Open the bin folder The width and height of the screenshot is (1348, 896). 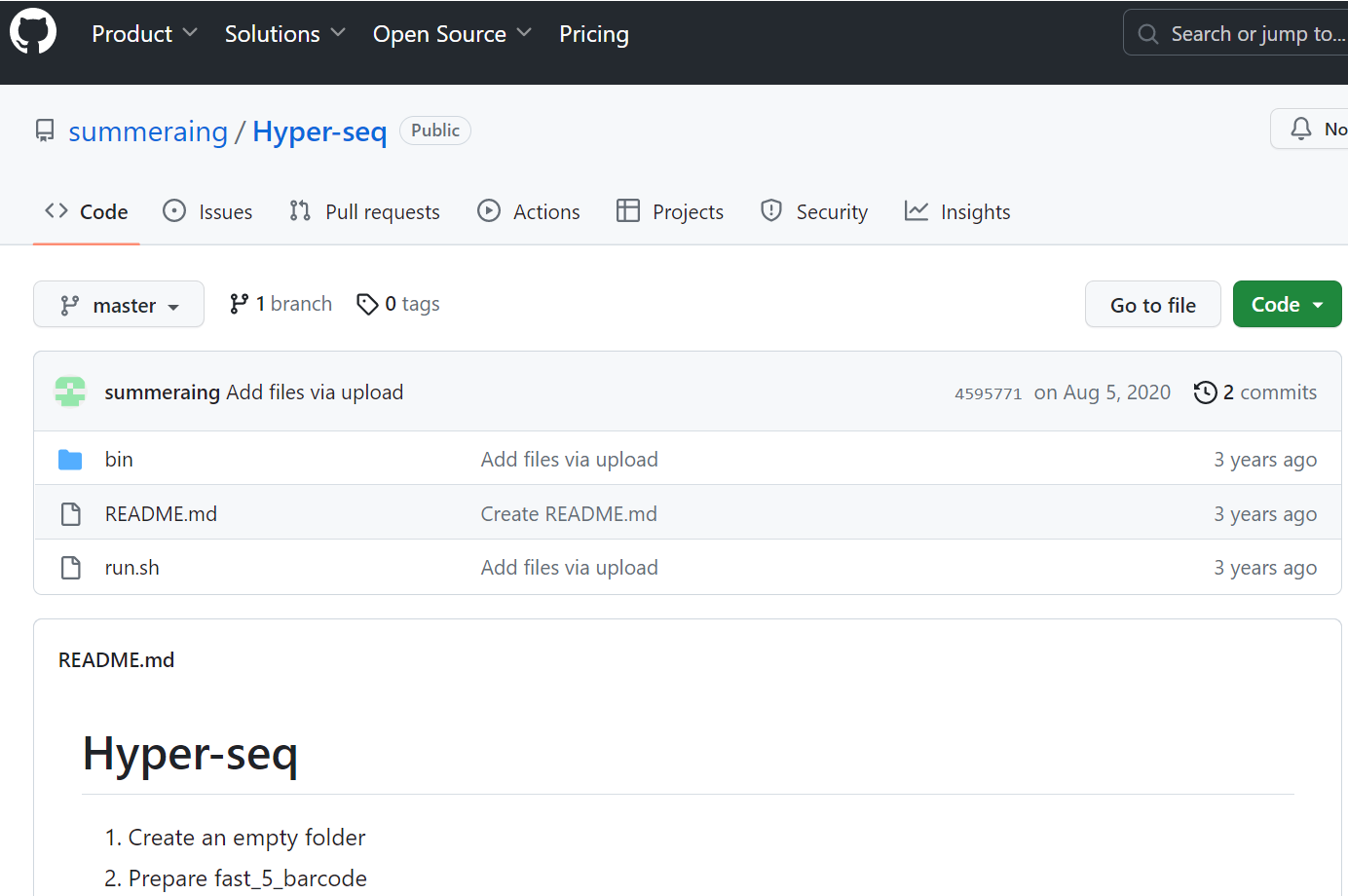click(x=119, y=460)
